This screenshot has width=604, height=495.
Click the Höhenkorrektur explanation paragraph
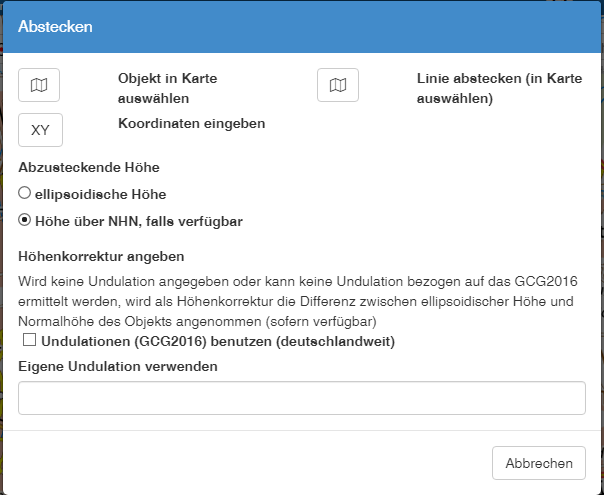(x=300, y=300)
